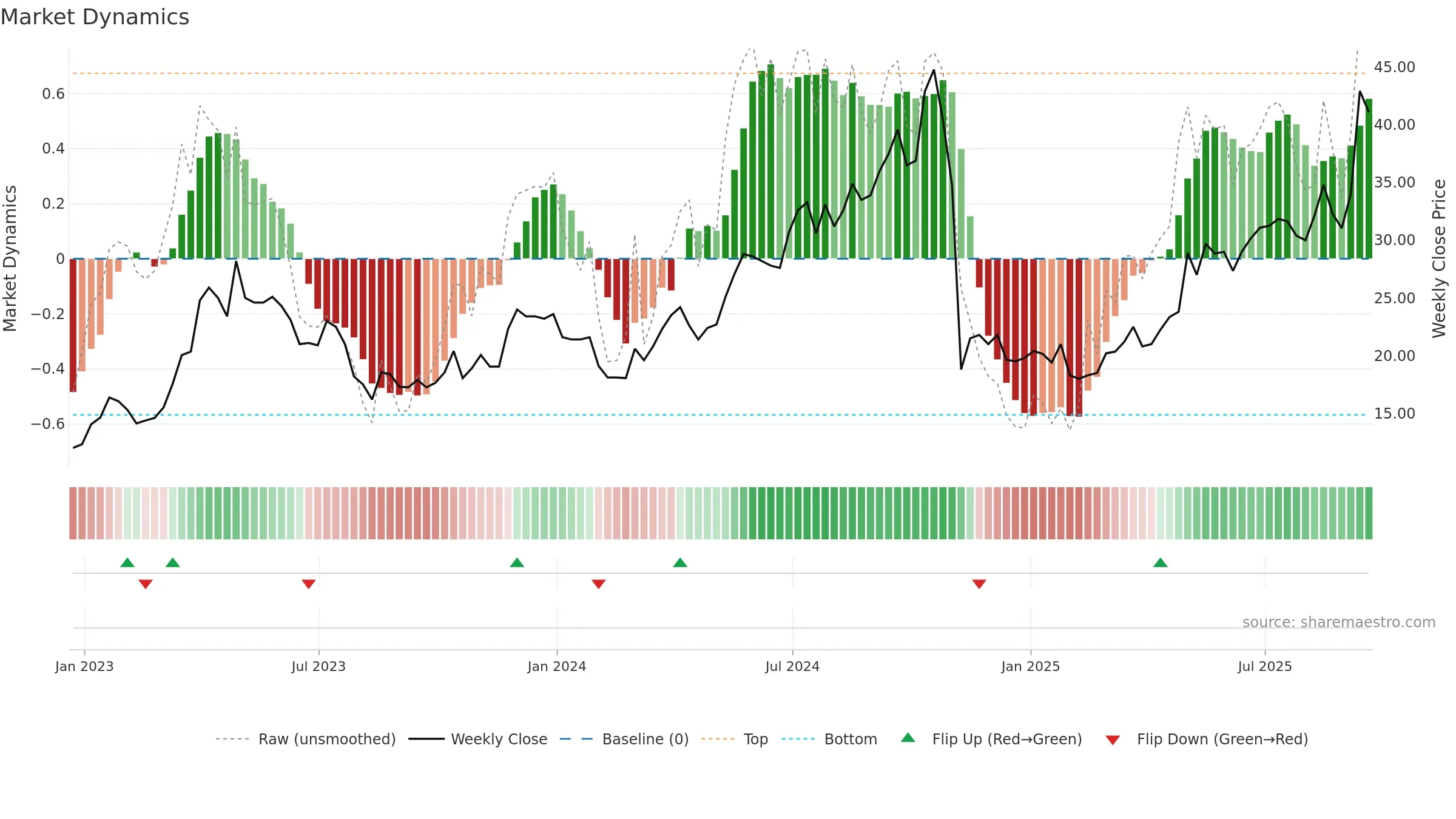Click the 35.00 price axis label

coord(1395,182)
